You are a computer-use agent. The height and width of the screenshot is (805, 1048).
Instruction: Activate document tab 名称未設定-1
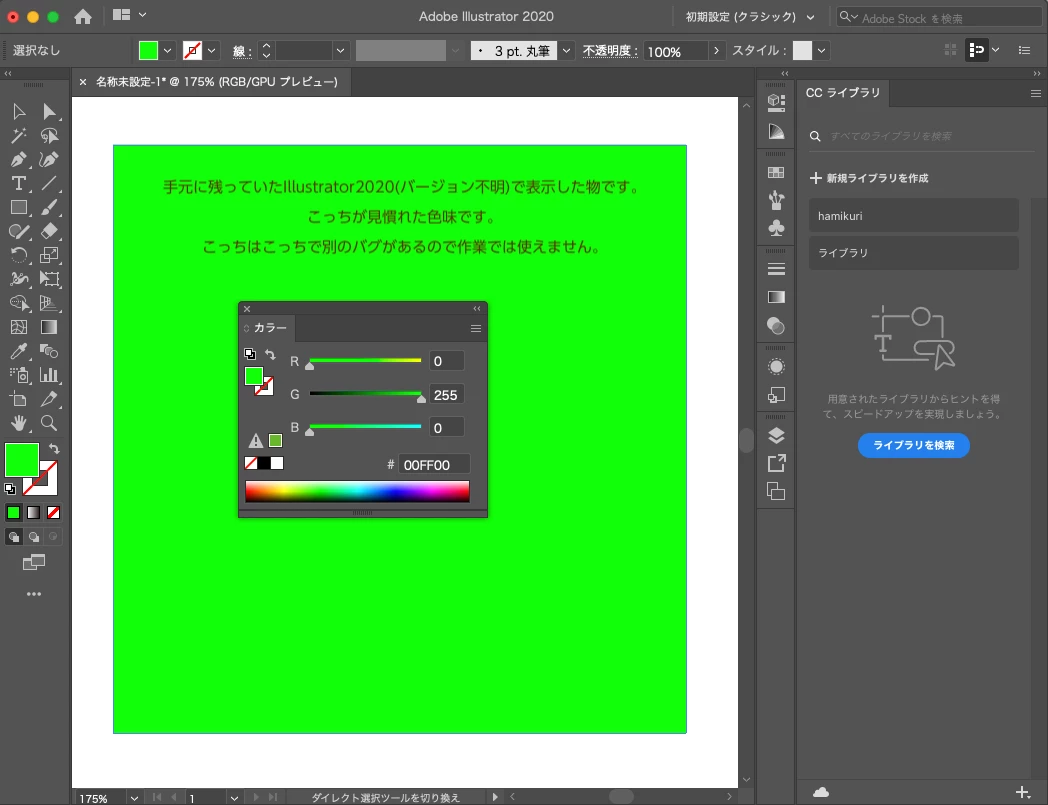[217, 82]
